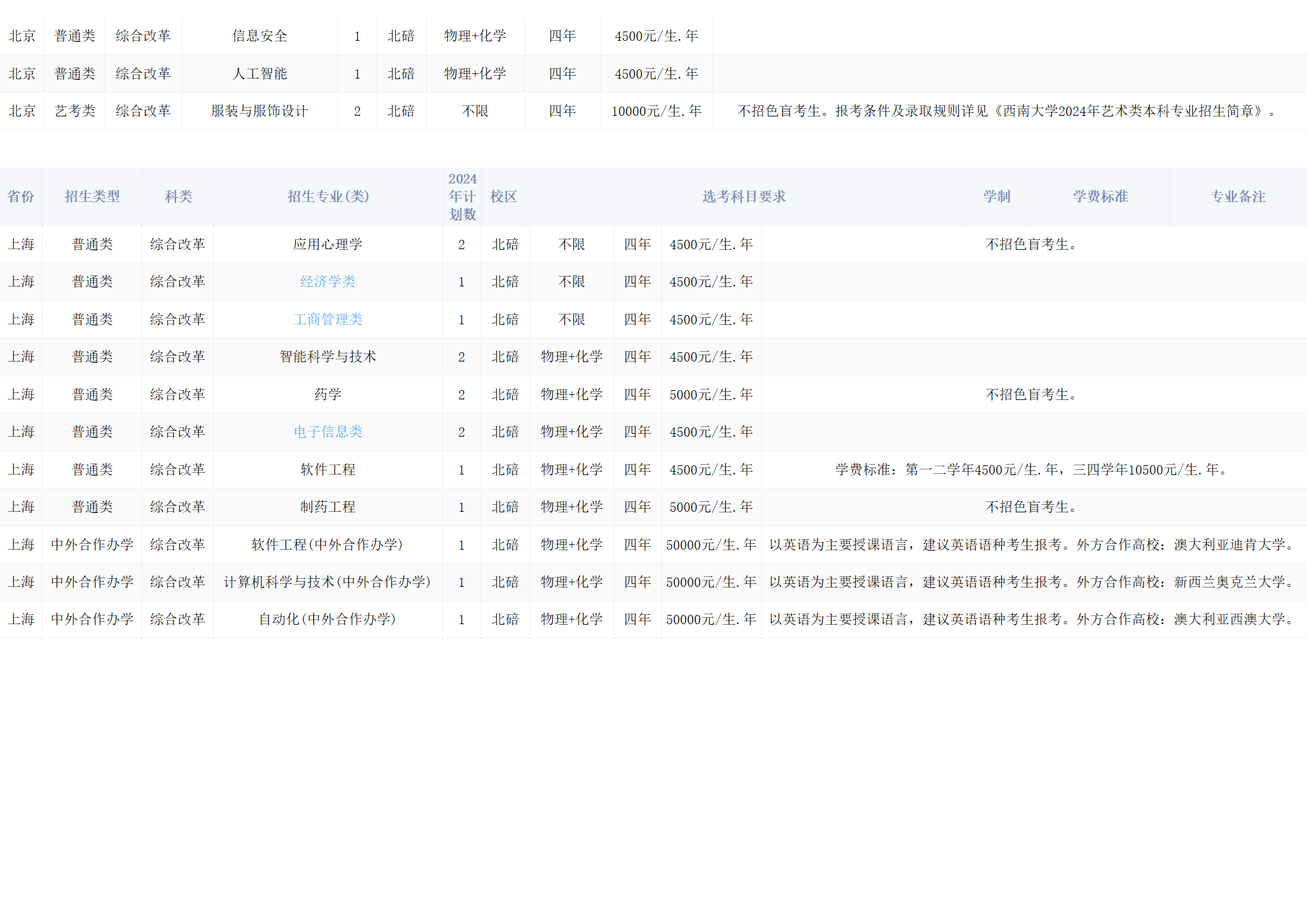Select the 应用心理学 major cell
The height and width of the screenshot is (924, 1307).
328,245
